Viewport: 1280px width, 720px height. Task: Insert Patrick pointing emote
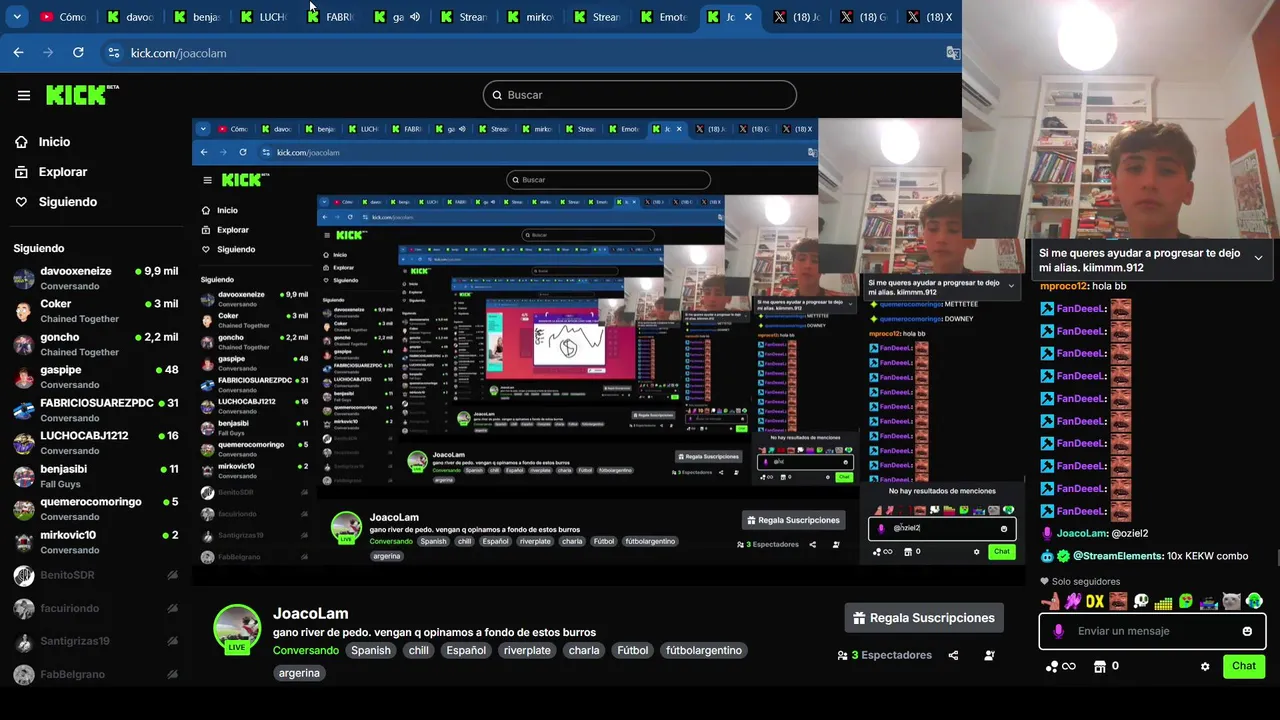coord(1050,602)
